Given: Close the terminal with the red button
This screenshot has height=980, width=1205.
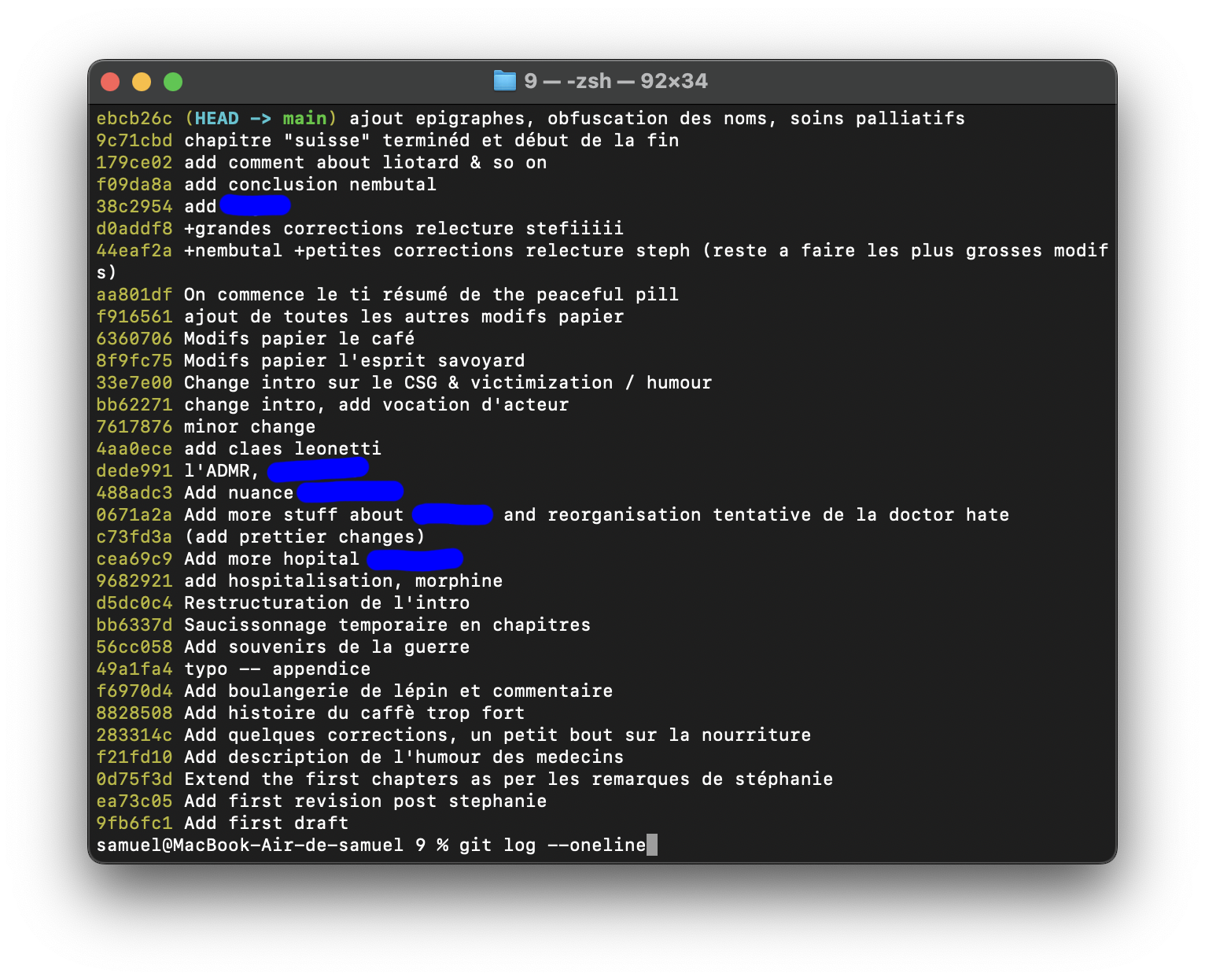Looking at the screenshot, I should 110,82.
